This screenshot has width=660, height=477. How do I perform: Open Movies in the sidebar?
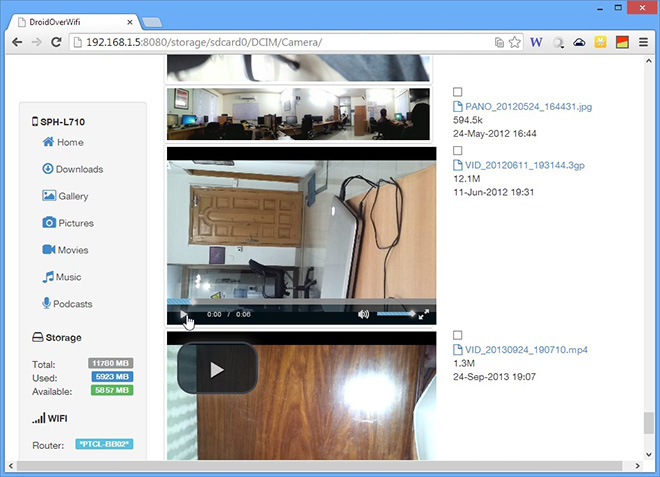click(65, 250)
